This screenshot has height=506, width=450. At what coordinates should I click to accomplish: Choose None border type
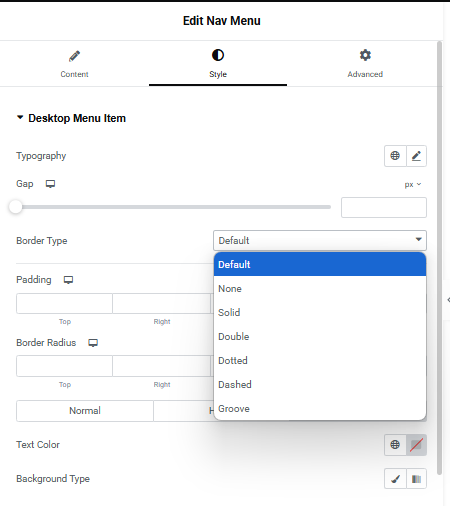coord(320,288)
